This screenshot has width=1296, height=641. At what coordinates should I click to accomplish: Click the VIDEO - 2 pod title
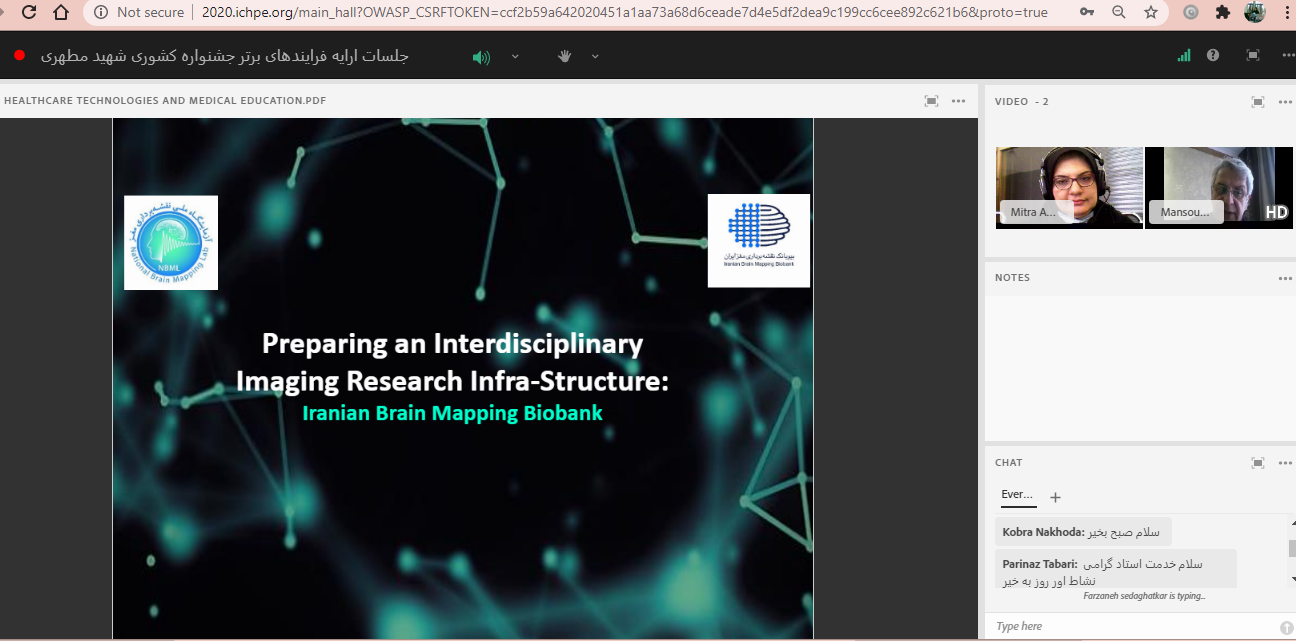click(x=1021, y=101)
